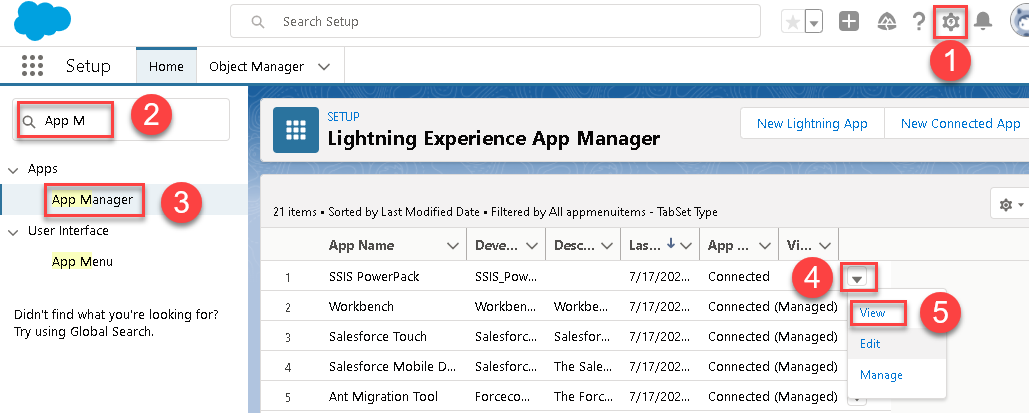Screen dimensions: 1029x413
Task: Collapse the Apps section in sidebar
Action: pyautogui.click(x=13, y=169)
